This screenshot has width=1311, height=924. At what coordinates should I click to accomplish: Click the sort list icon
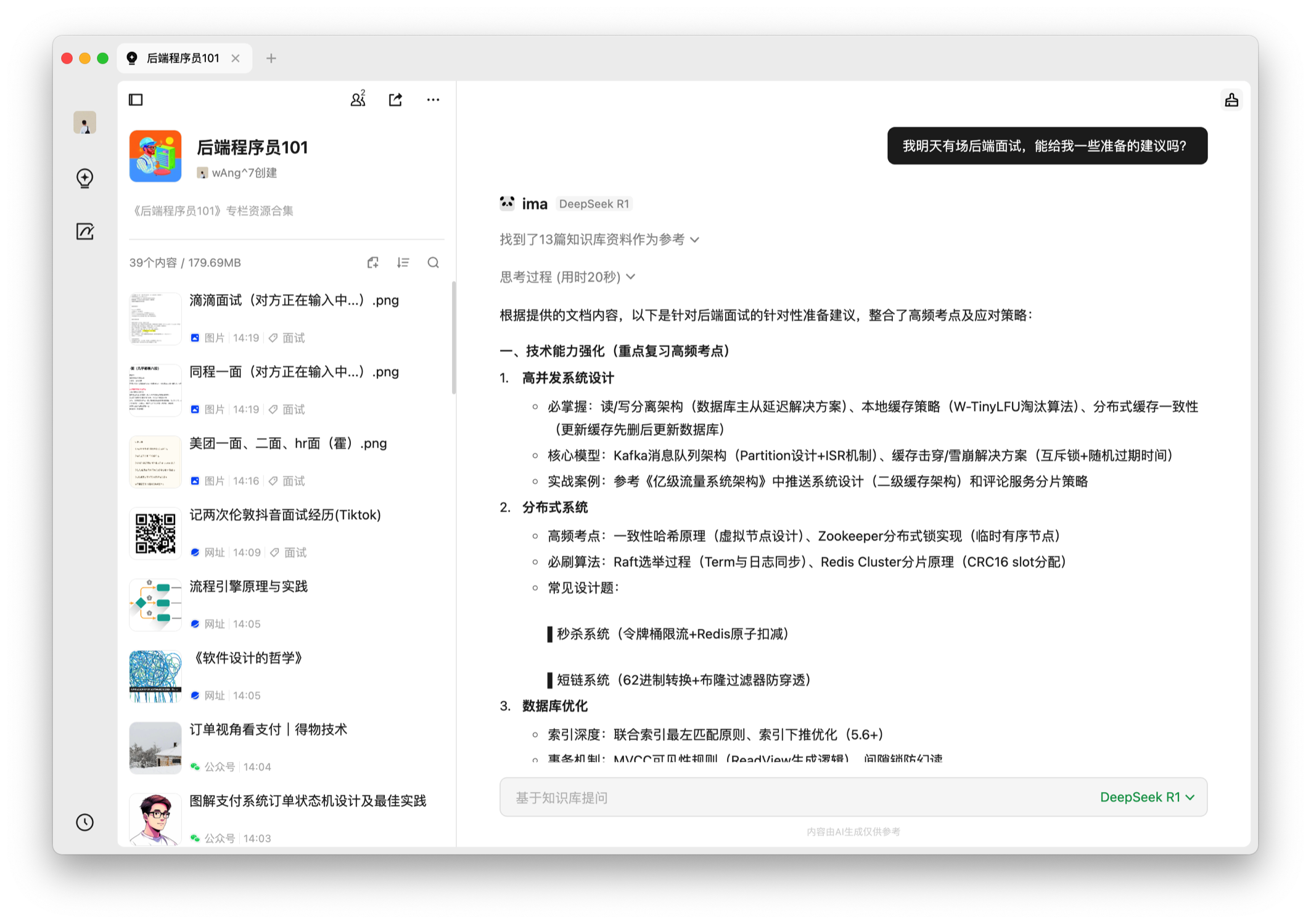click(x=403, y=263)
